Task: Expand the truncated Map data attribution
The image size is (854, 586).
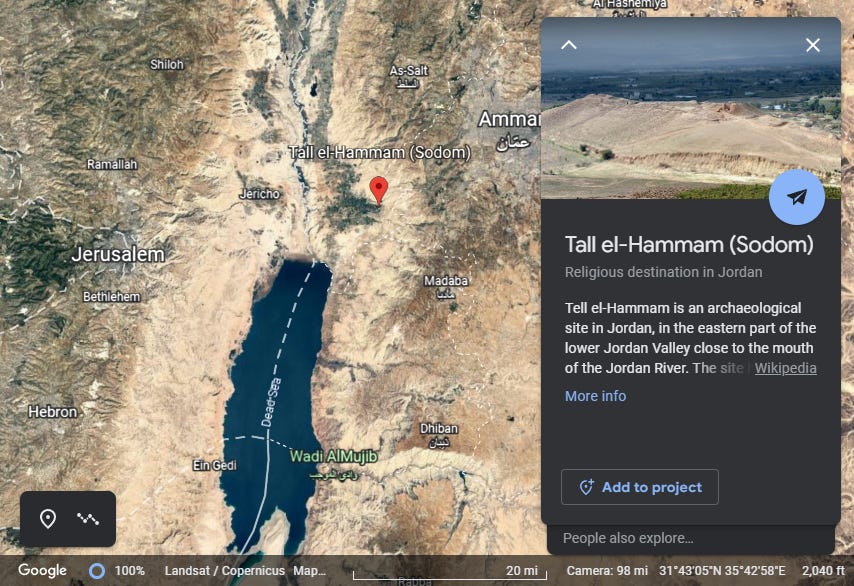Action: tap(309, 571)
